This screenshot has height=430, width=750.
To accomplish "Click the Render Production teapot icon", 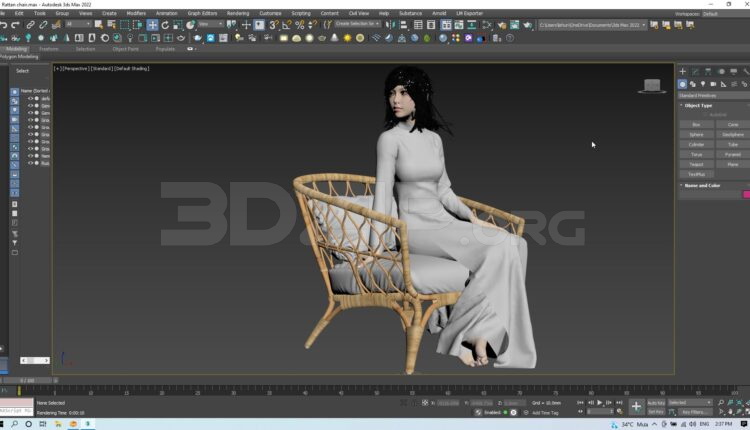I will pyautogui.click(x=528, y=25).
